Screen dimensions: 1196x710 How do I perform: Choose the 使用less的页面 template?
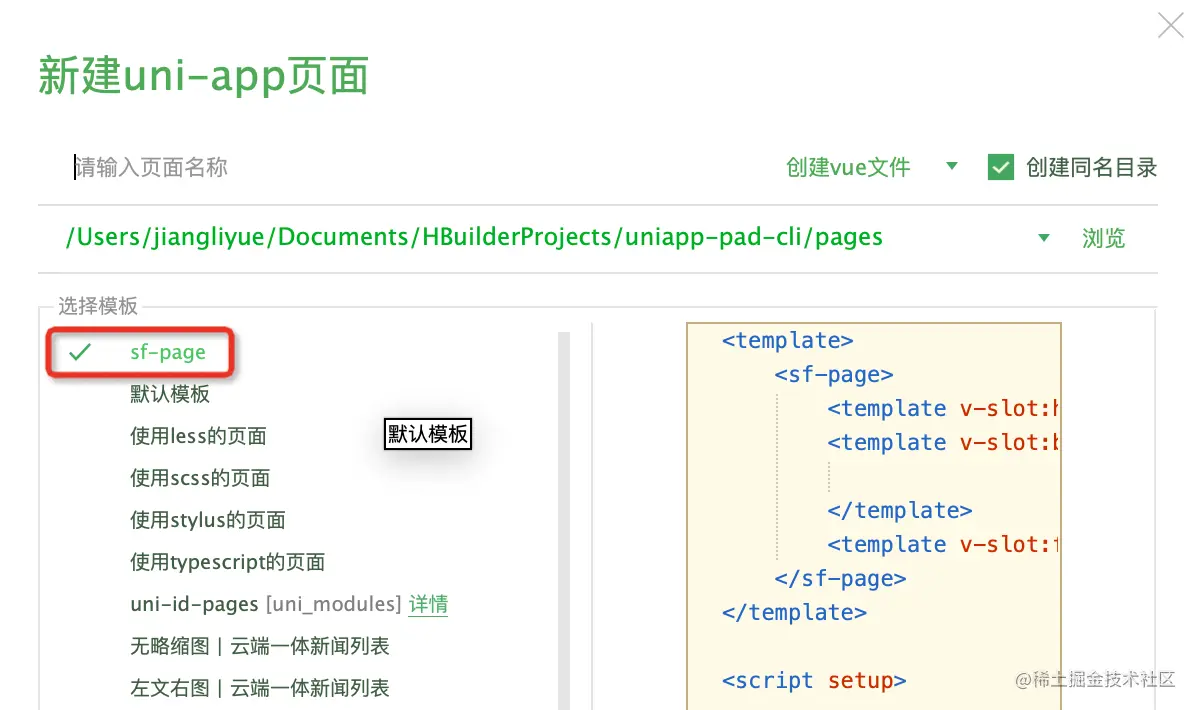pyautogui.click(x=198, y=435)
